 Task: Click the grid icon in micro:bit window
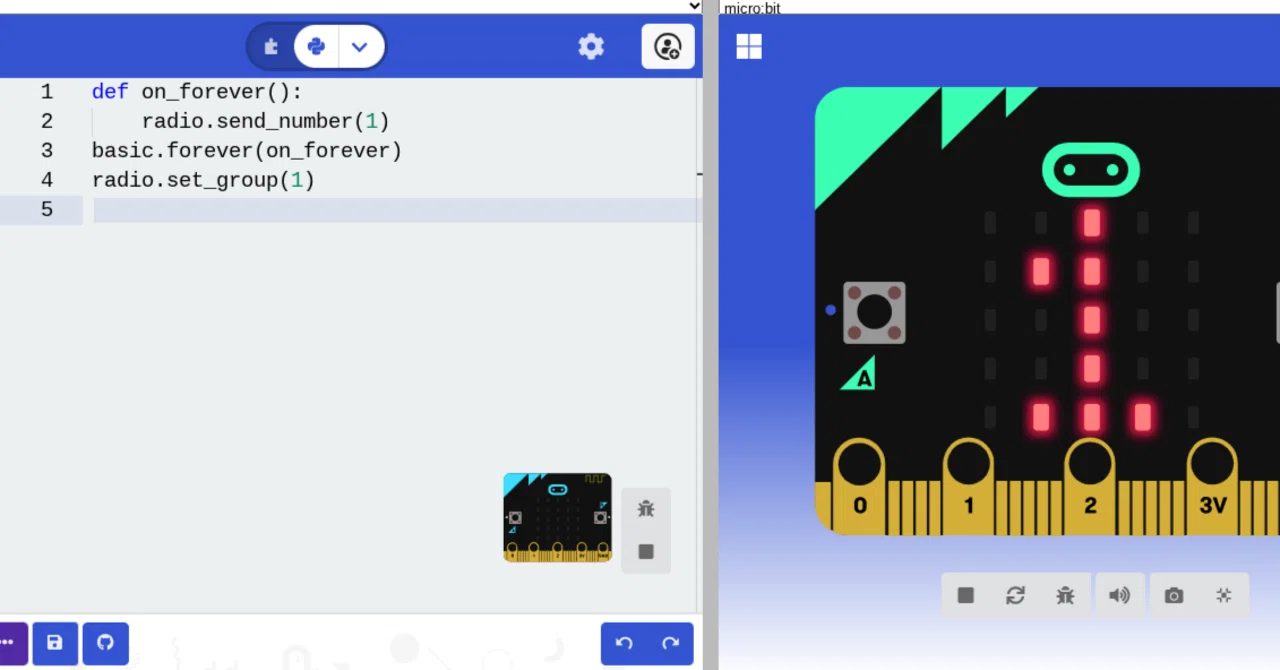[749, 47]
